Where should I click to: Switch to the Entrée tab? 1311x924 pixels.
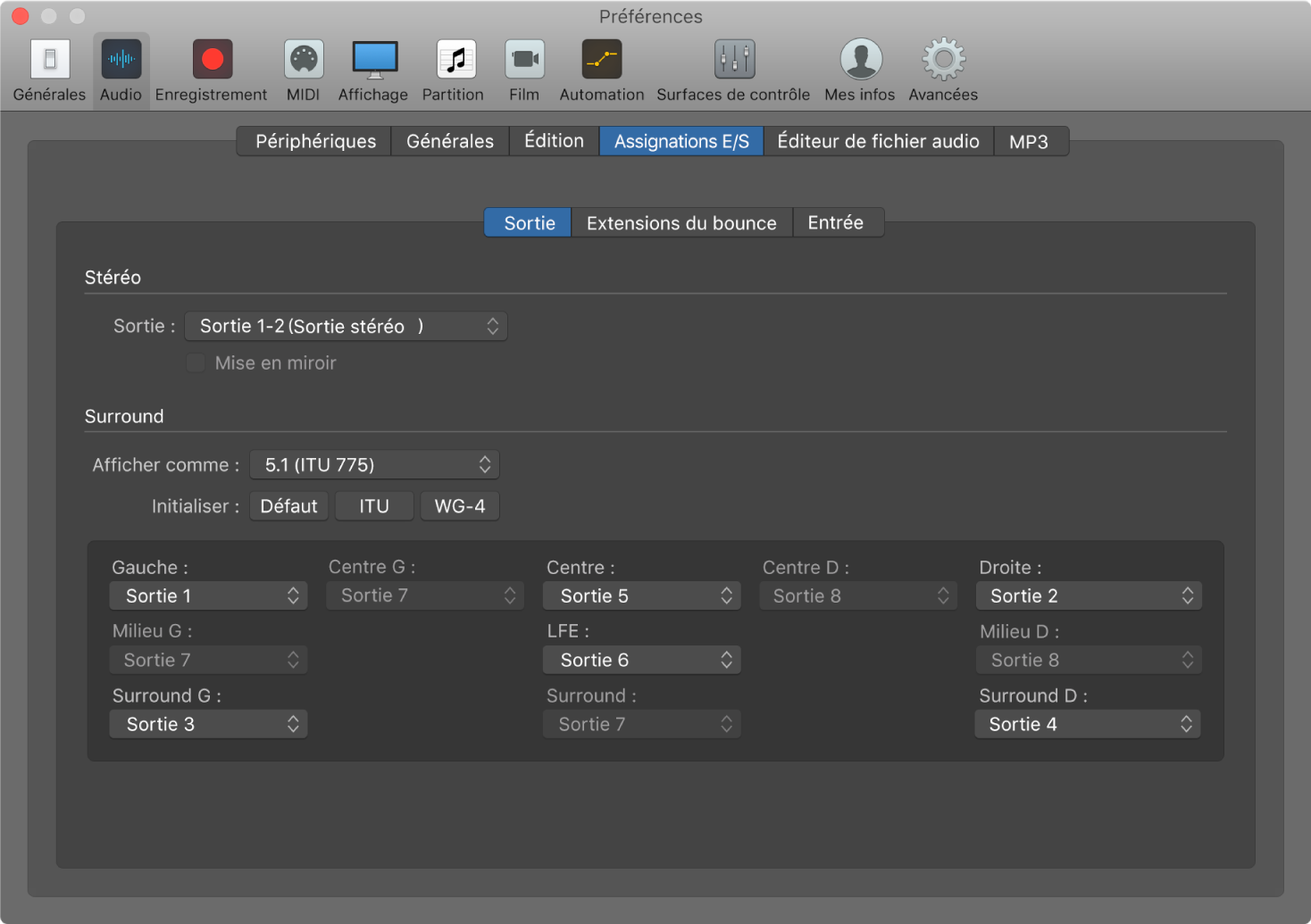point(837,223)
